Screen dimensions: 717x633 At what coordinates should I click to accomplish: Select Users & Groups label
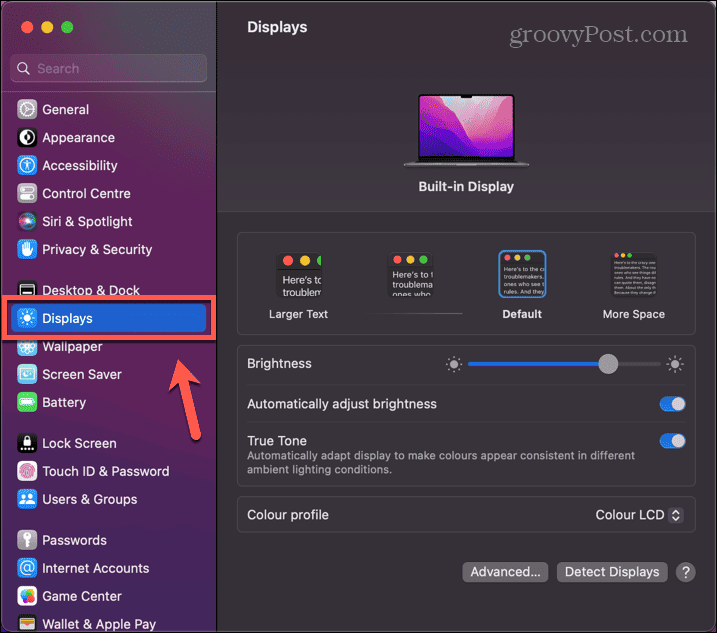pos(90,499)
